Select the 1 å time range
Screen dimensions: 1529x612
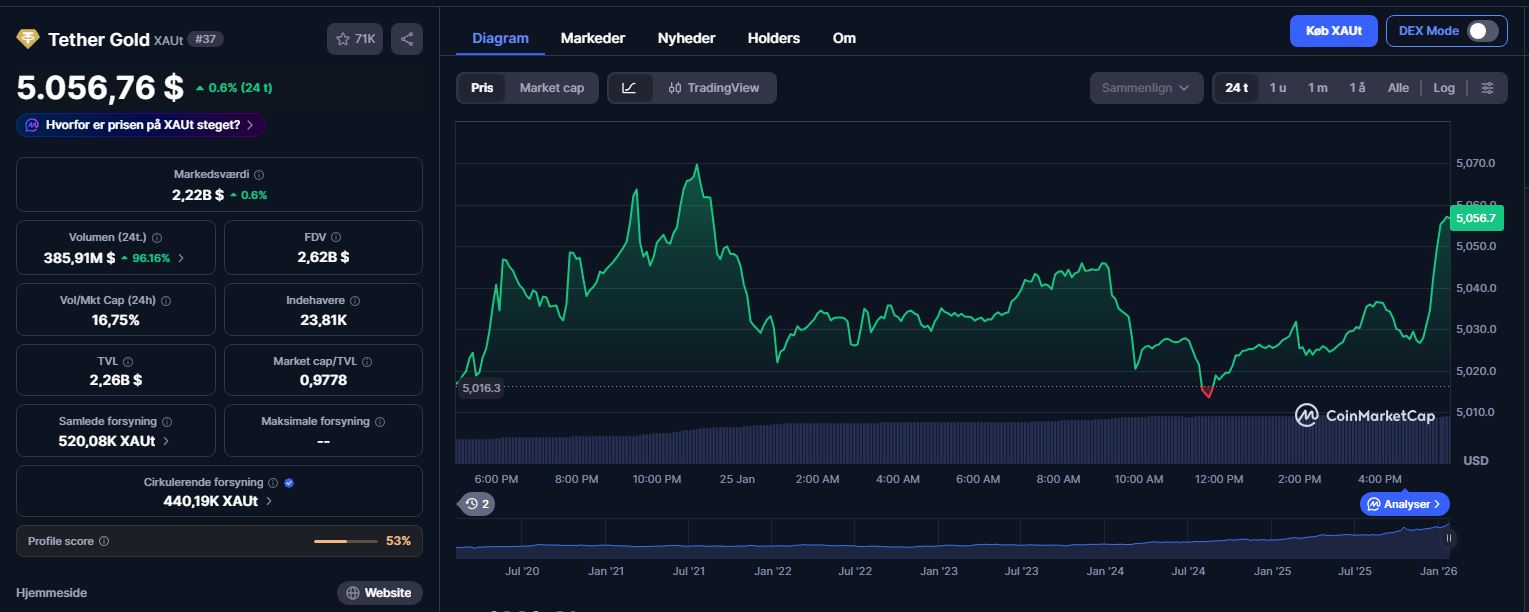click(1357, 88)
